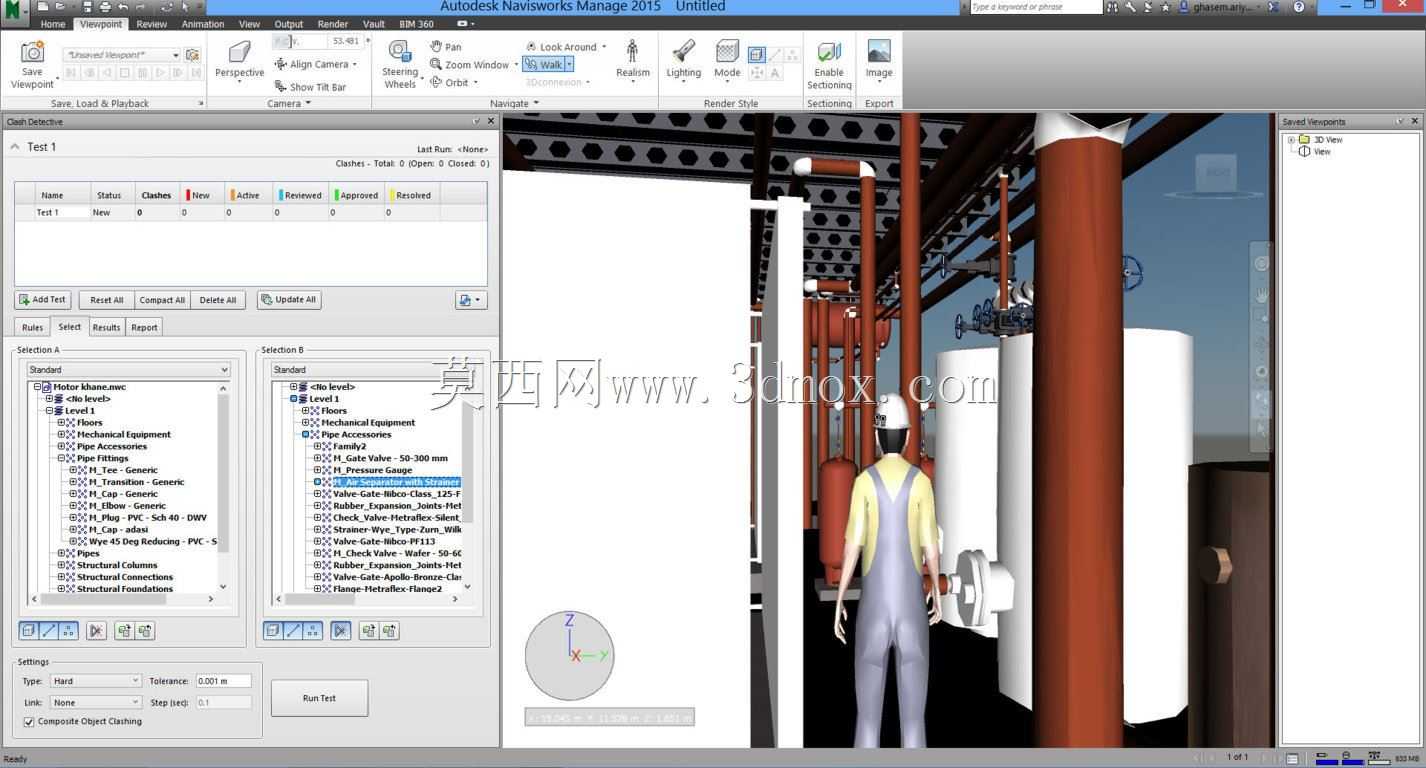Image resolution: width=1426 pixels, height=768 pixels.
Task: Click the Test 1 row name cell
Action: tap(63, 212)
